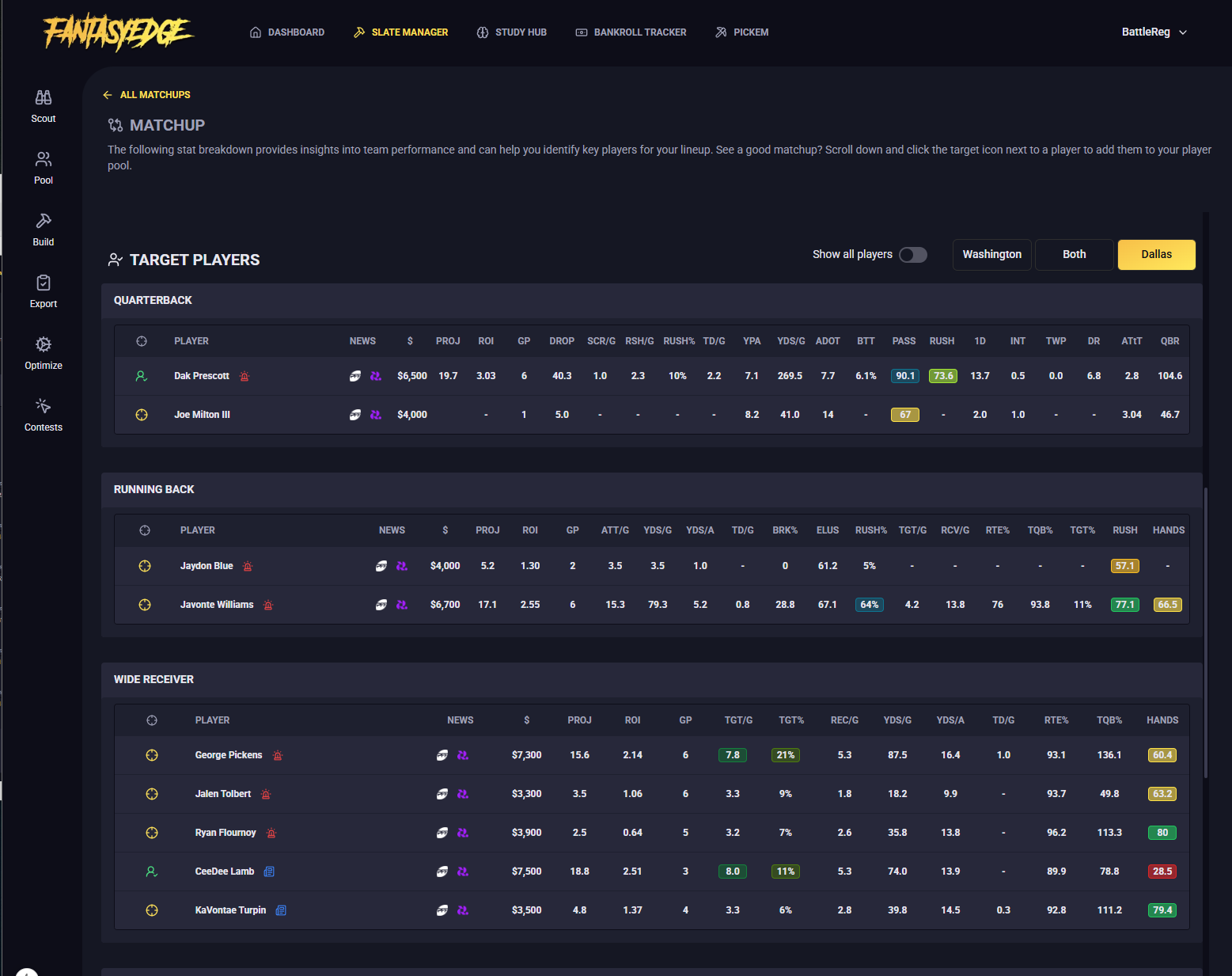Click the vertical page scrollbar

click(1206, 633)
